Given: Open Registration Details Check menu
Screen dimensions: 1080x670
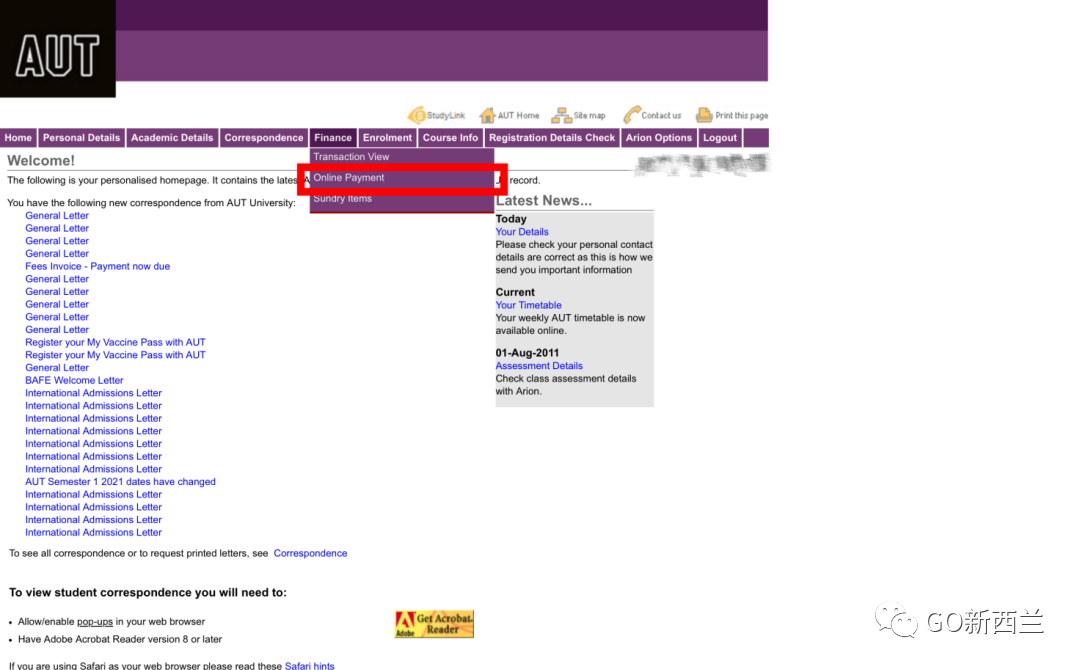Looking at the screenshot, I should [x=552, y=138].
